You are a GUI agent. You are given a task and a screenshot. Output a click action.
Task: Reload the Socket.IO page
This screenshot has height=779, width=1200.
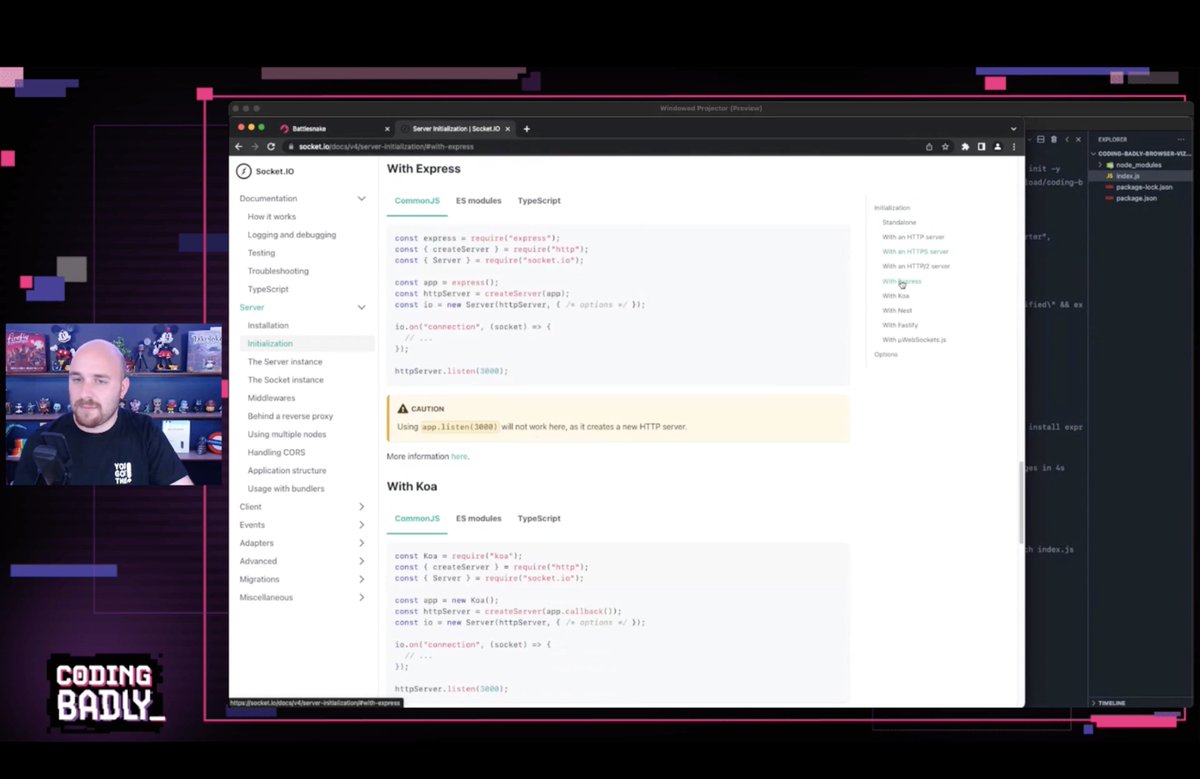271,146
